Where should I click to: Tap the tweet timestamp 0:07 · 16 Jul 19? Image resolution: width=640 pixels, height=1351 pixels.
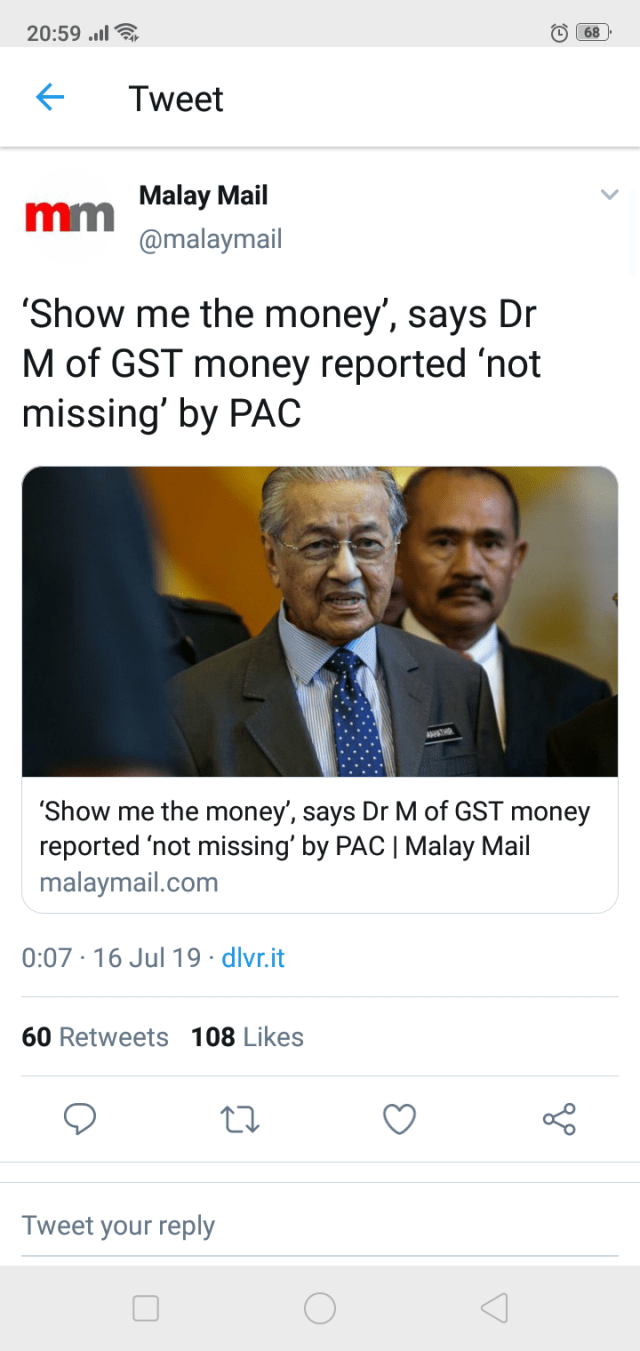[111, 958]
